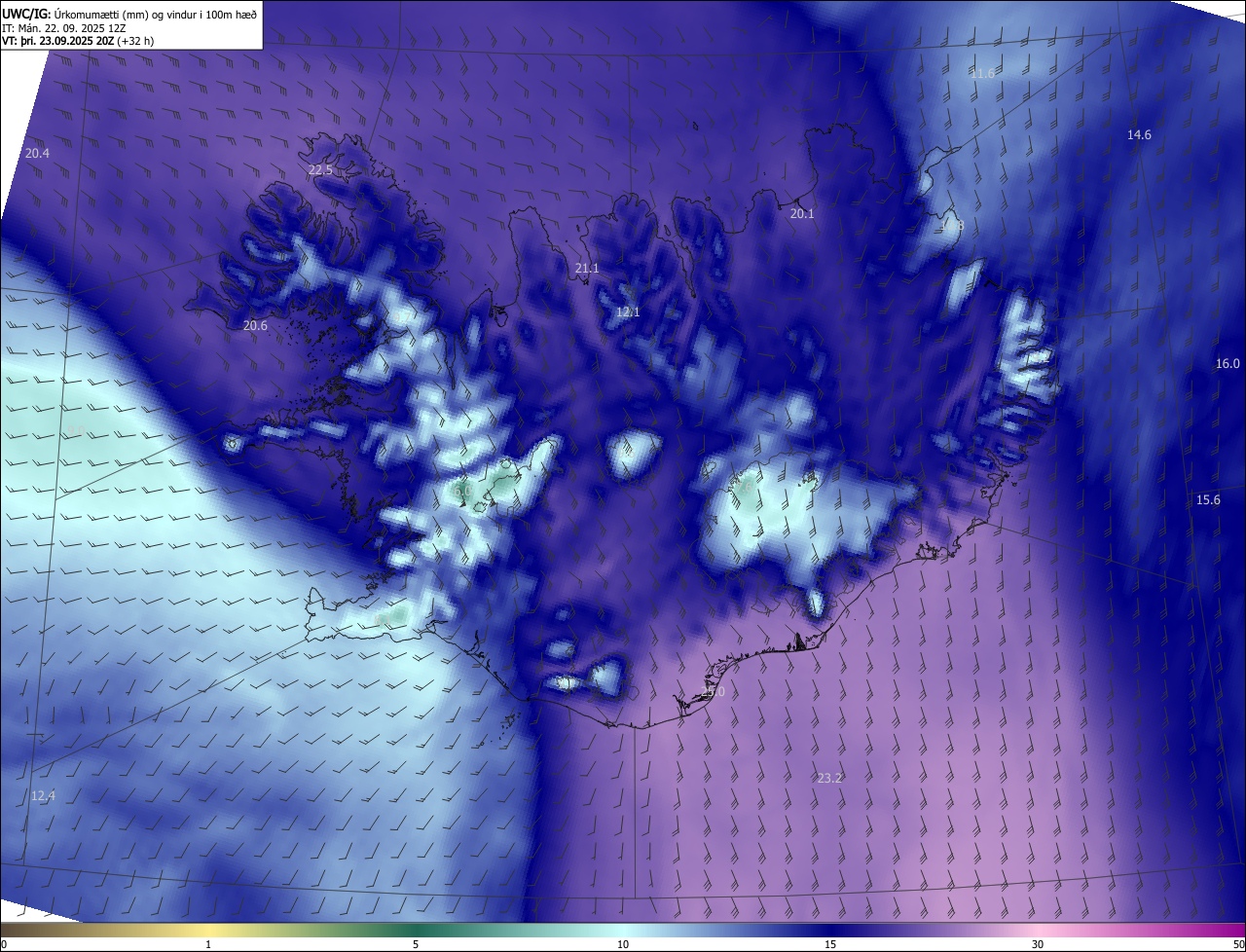The height and width of the screenshot is (952, 1246).
Task: Click the map value label 12.1
Action: (628, 312)
